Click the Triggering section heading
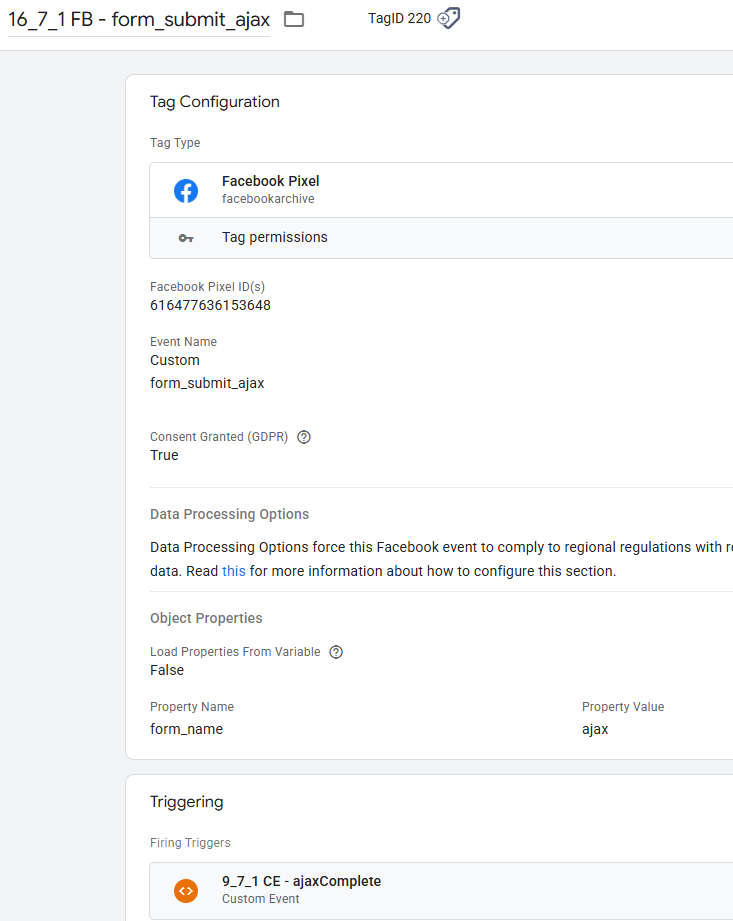Screen dimensions: 733x921 [x=187, y=802]
